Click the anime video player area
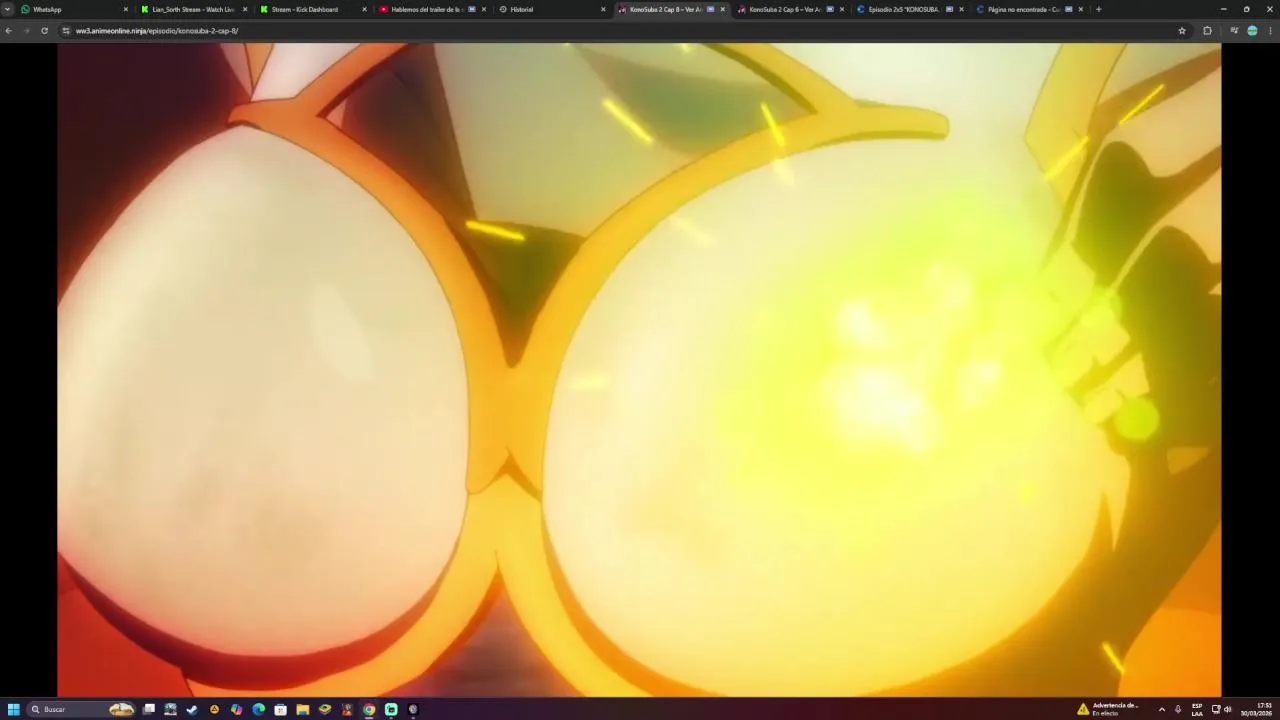This screenshot has height=720, width=1280. (x=639, y=369)
